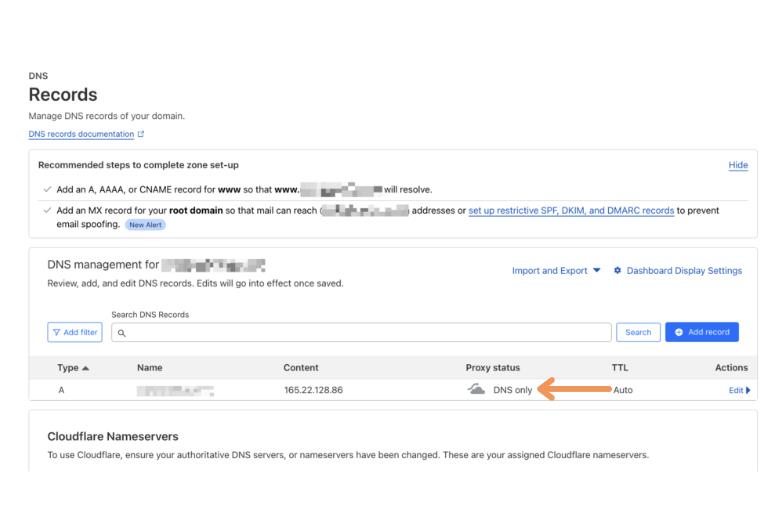Sort records by the Type column arrow
Screen dimensions: 781x520
pyautogui.click(x=84, y=368)
